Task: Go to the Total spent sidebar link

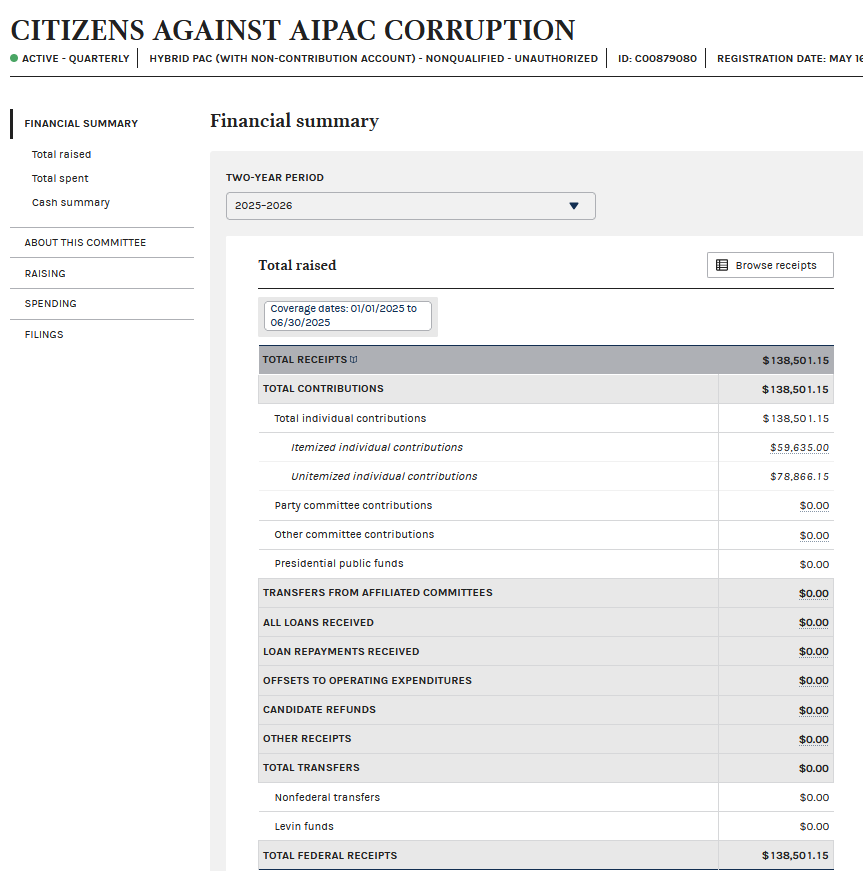Action: [60, 179]
